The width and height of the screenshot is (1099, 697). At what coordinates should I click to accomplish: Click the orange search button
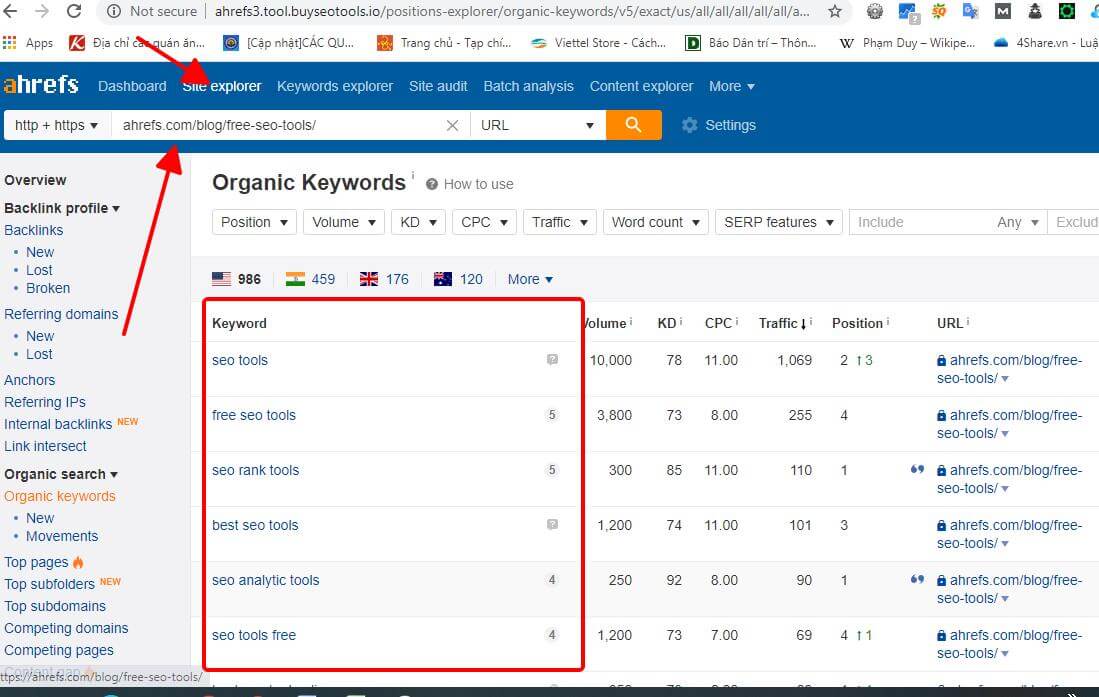point(633,125)
